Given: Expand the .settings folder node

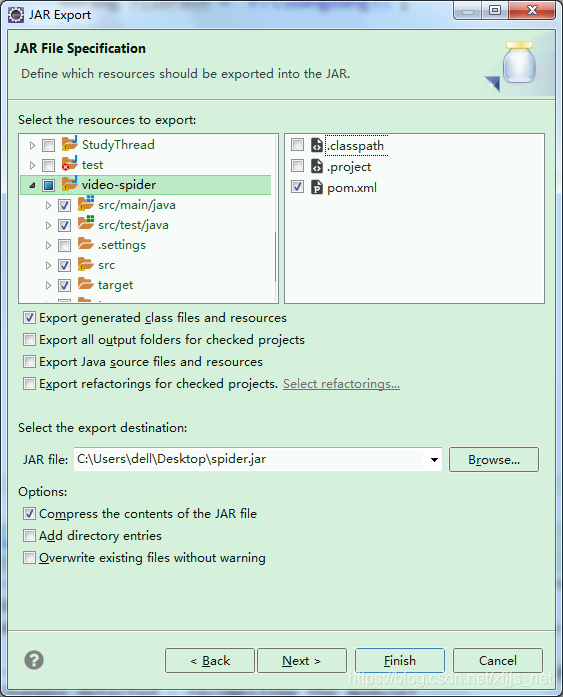Looking at the screenshot, I should click(x=48, y=245).
